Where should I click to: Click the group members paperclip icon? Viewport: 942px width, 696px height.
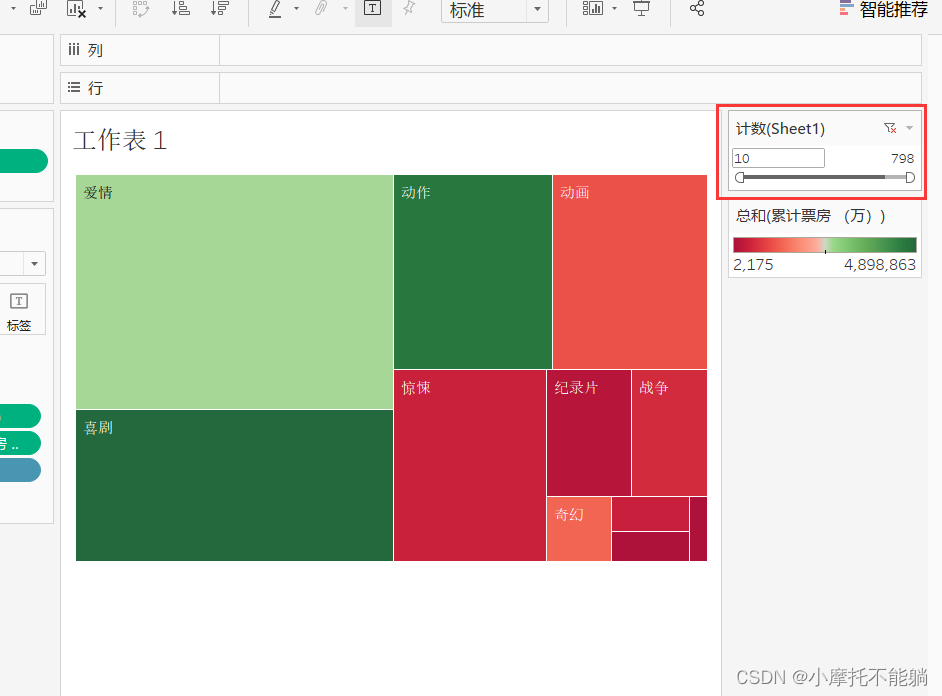pyautogui.click(x=321, y=8)
